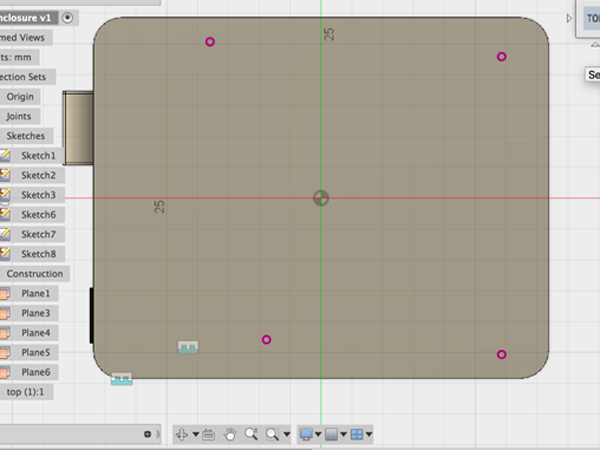Select the top (1):1 component

pos(25,392)
